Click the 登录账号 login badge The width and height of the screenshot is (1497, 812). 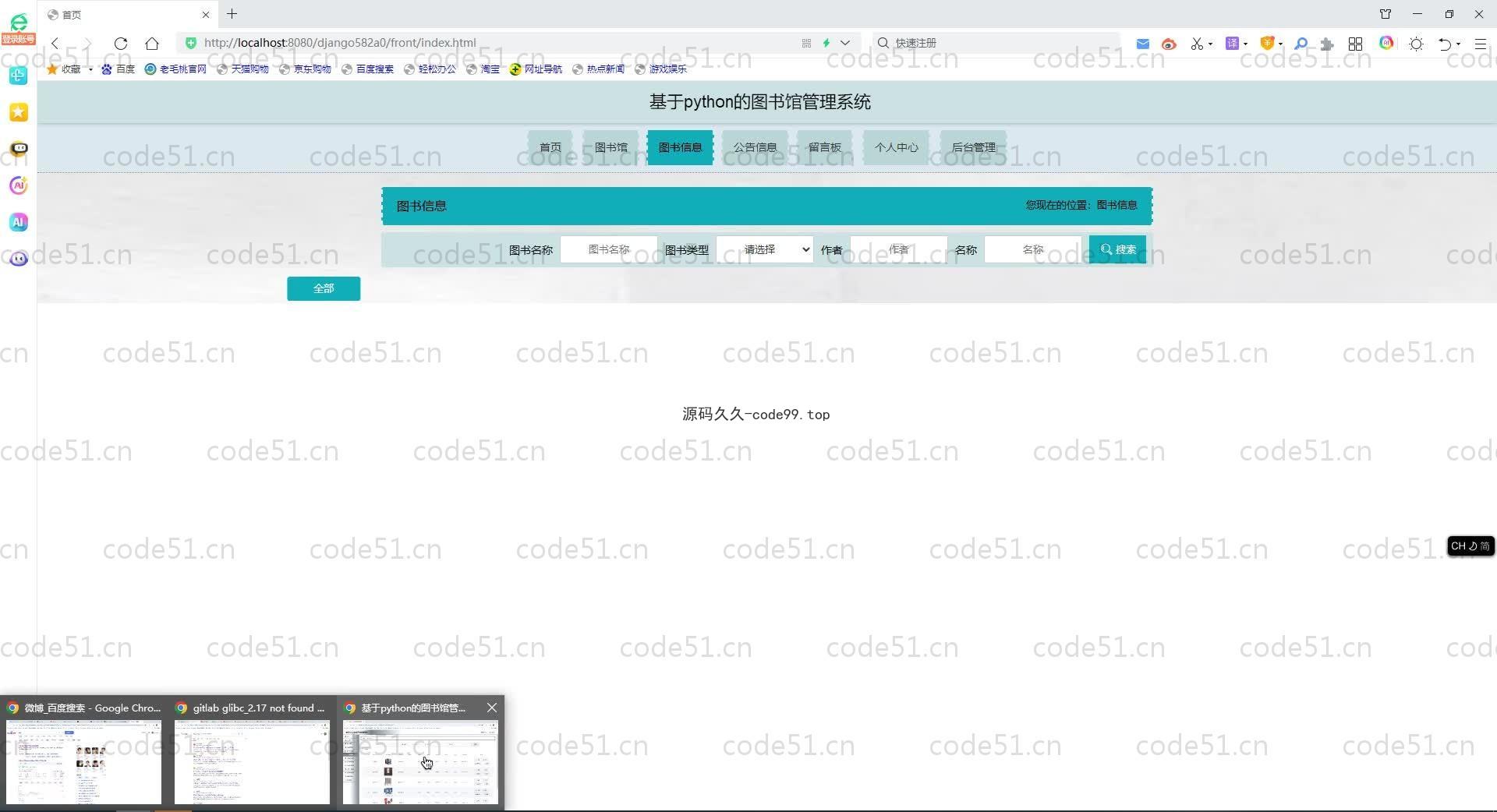click(x=18, y=39)
